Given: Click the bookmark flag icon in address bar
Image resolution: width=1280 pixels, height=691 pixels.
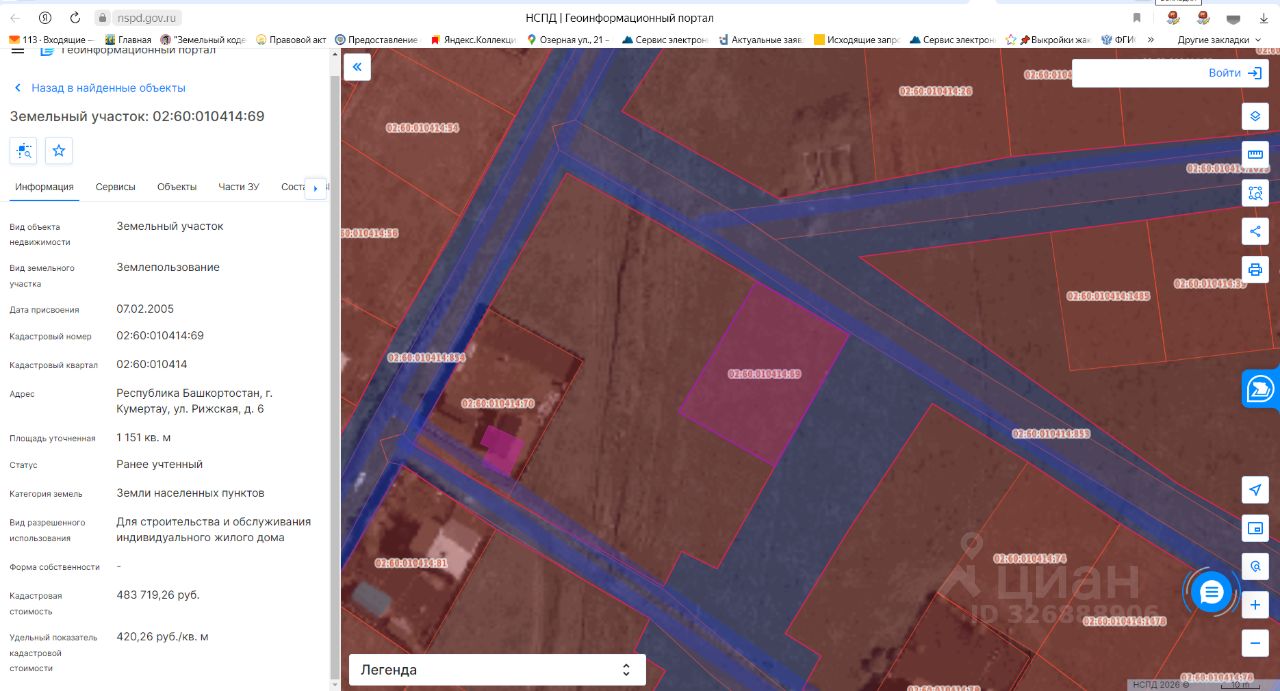Looking at the screenshot, I should tap(1136, 18).
